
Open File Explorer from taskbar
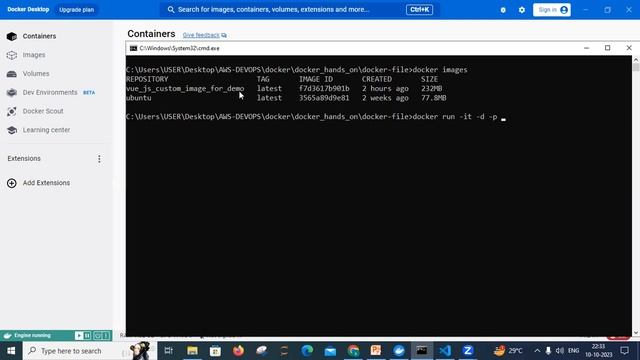coord(192,351)
